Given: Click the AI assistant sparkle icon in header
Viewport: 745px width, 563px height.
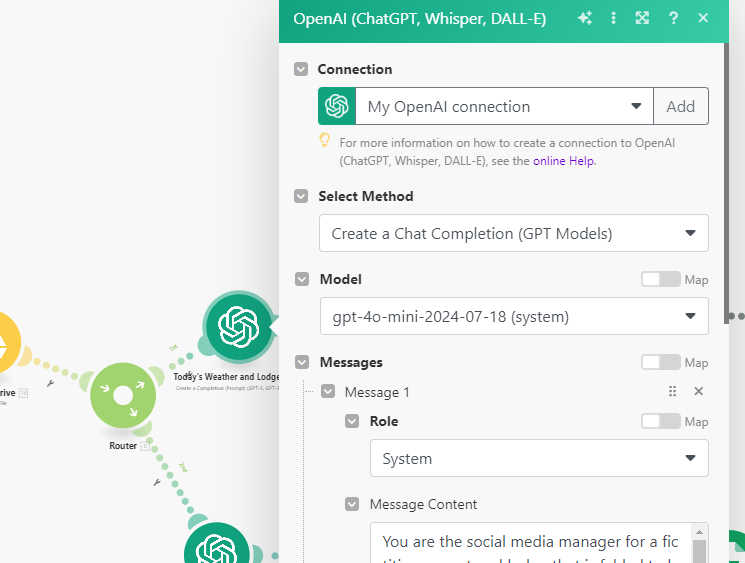Looking at the screenshot, I should [584, 18].
